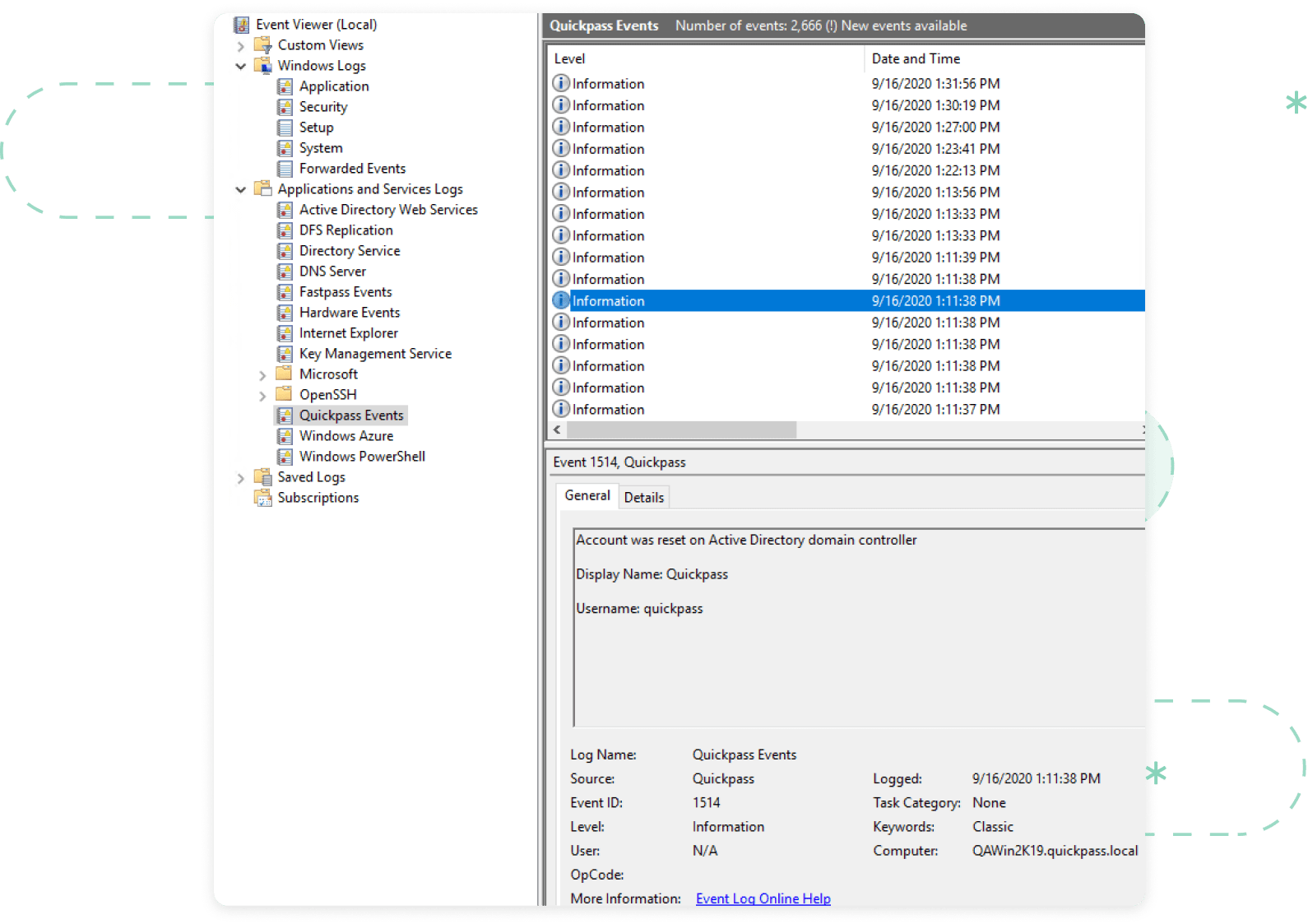
Task: Click the DNS Server log icon
Action: (x=285, y=272)
